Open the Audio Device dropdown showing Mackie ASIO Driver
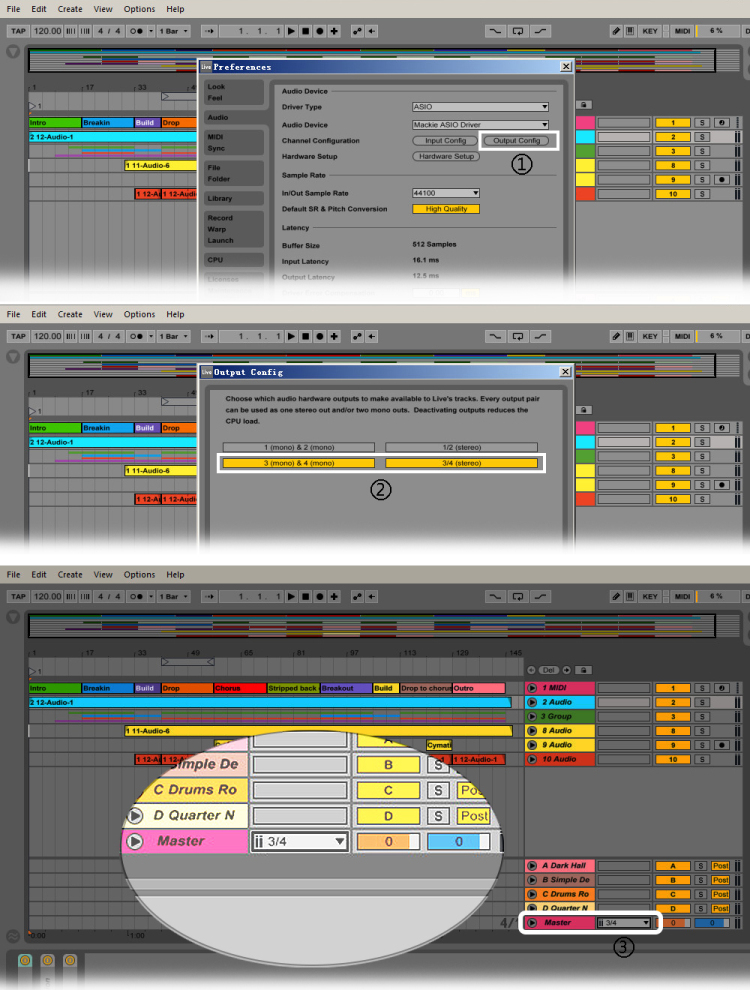The height and width of the screenshot is (990, 750). click(480, 124)
